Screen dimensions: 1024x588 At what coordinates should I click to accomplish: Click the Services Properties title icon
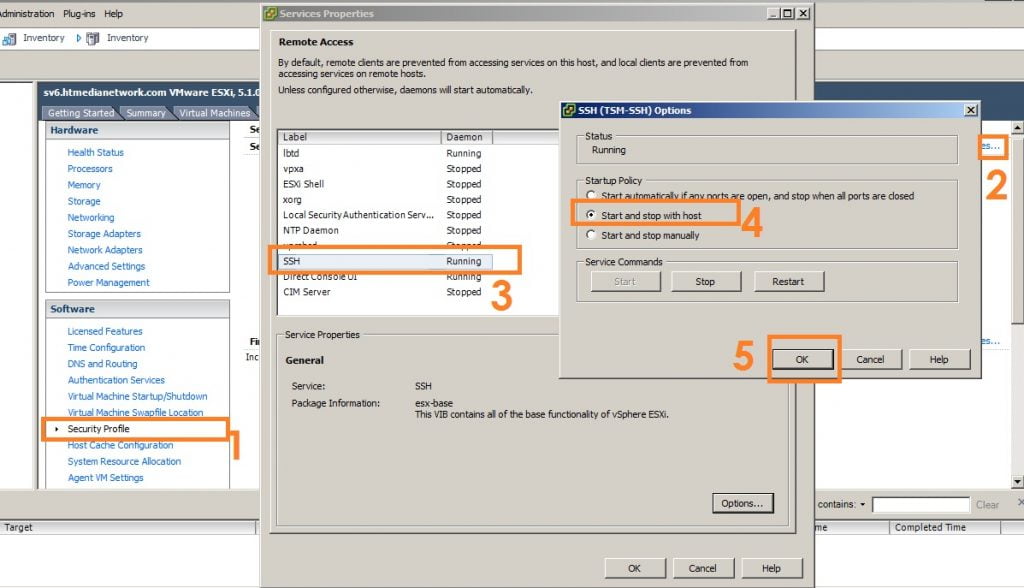coord(270,14)
